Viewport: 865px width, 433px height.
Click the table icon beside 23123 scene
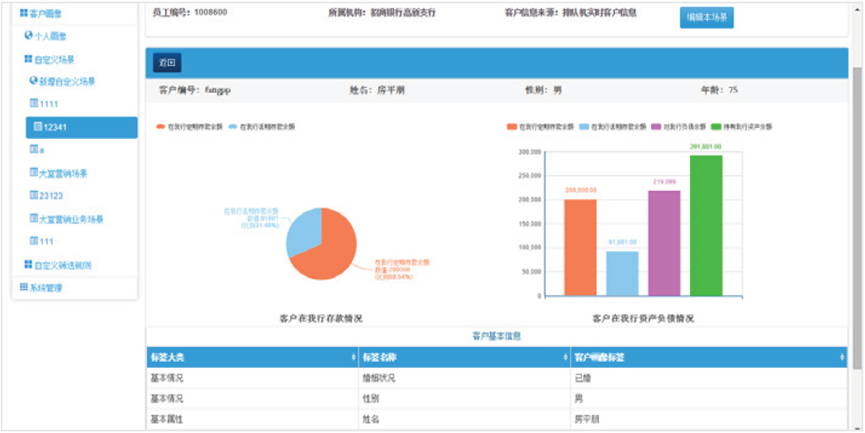35,196
